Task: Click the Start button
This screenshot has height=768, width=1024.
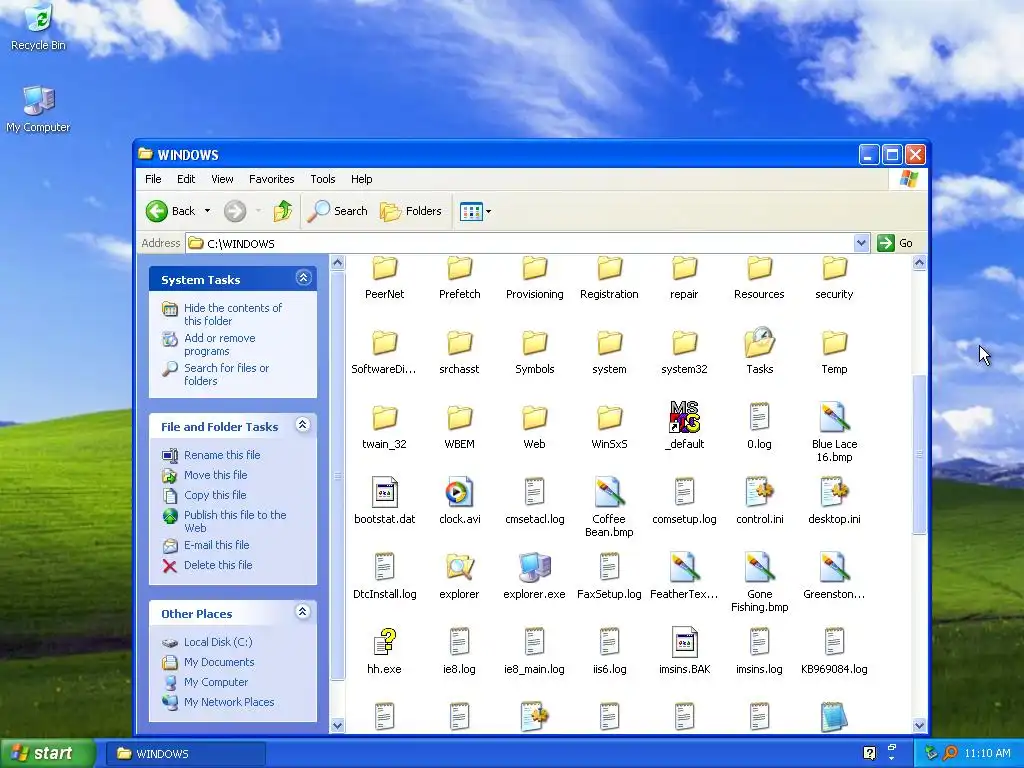Action: pyautogui.click(x=46, y=753)
